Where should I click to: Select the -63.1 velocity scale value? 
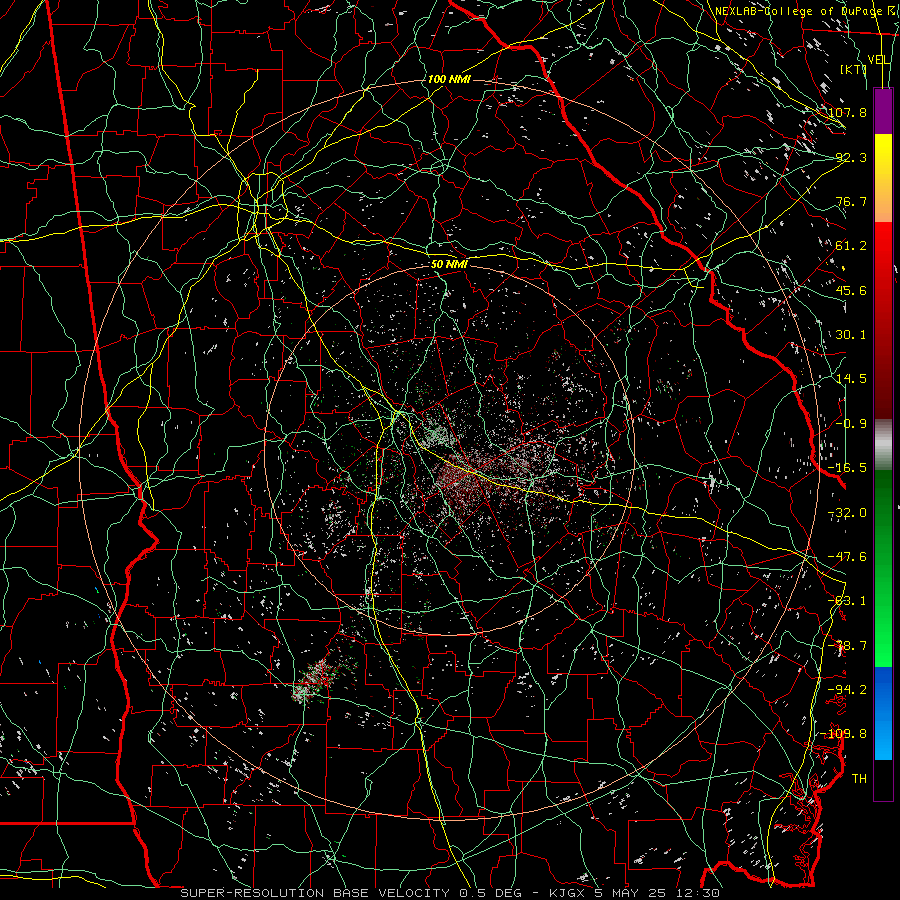(847, 601)
